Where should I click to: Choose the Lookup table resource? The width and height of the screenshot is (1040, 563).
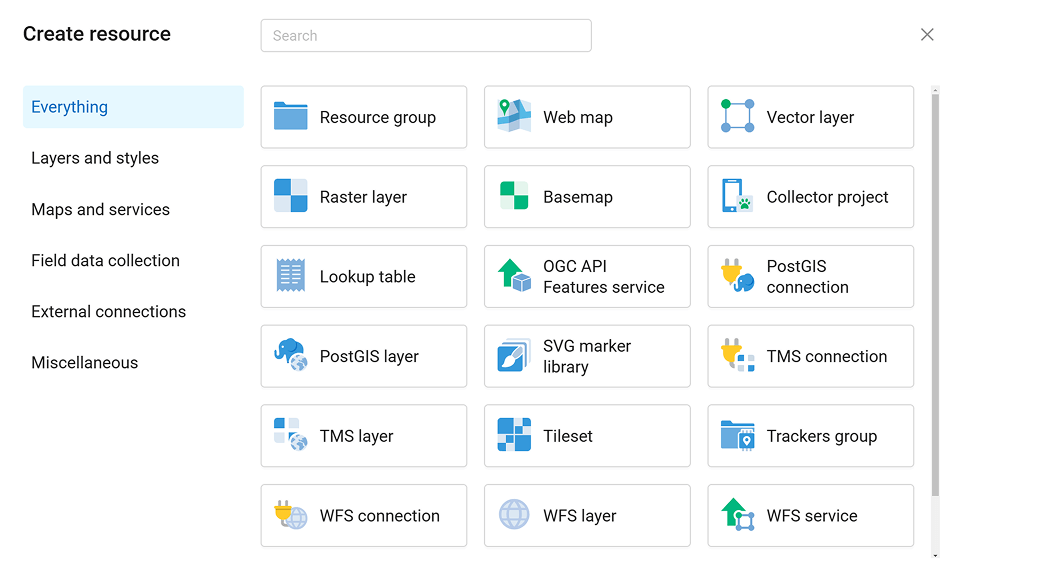[364, 277]
